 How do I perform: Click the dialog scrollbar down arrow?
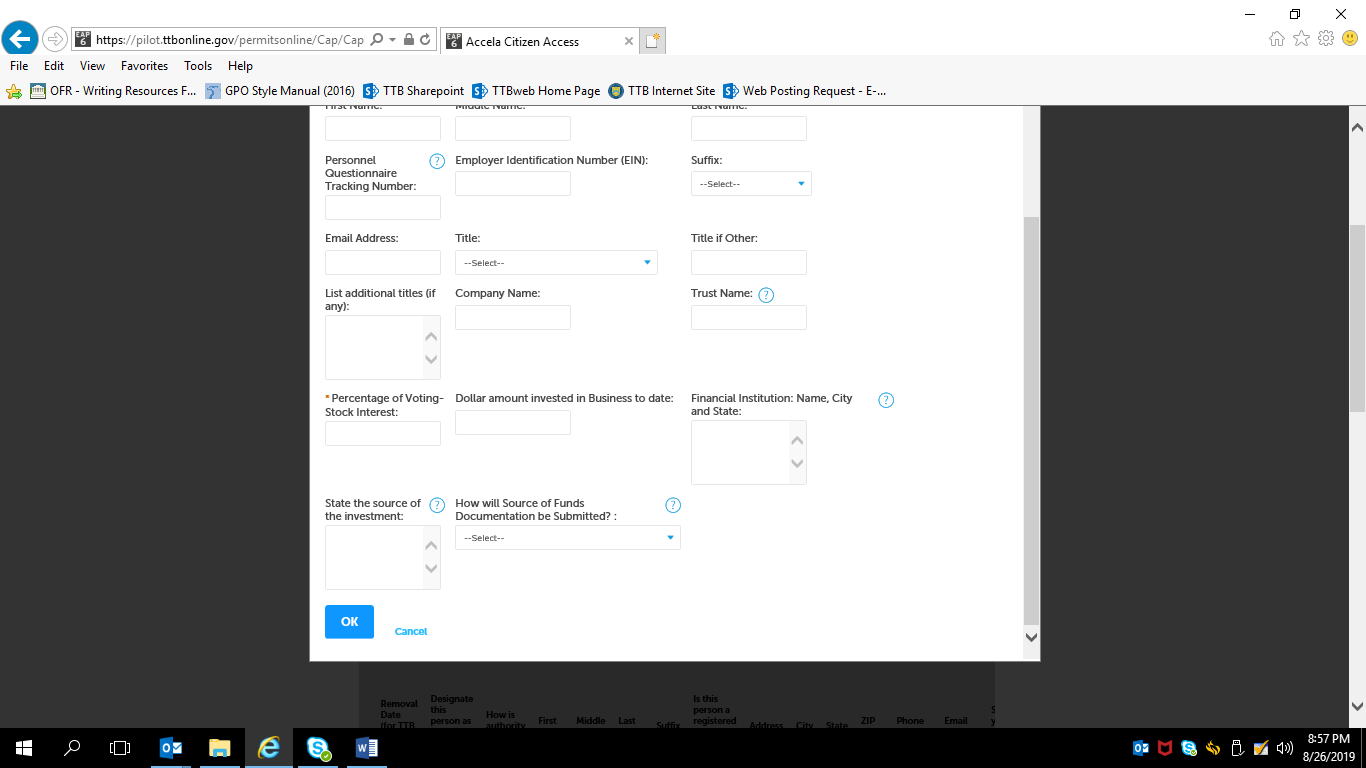click(1032, 637)
